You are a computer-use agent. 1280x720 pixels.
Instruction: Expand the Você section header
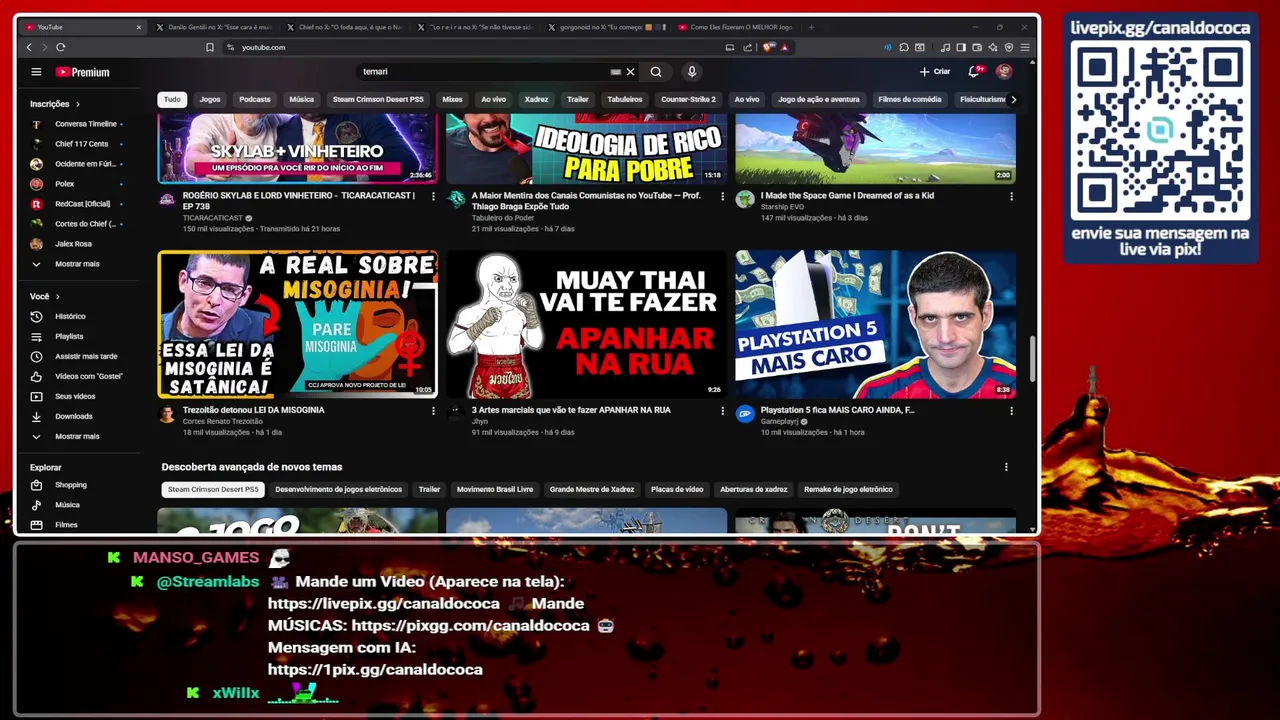point(45,296)
